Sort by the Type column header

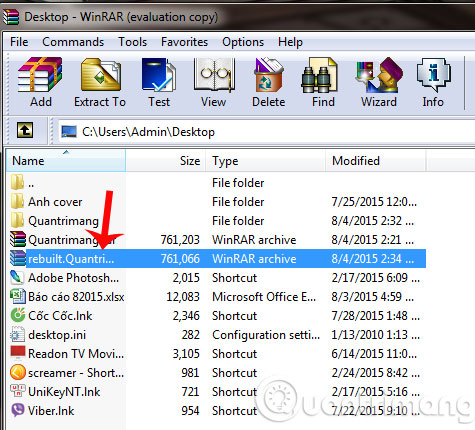266,161
